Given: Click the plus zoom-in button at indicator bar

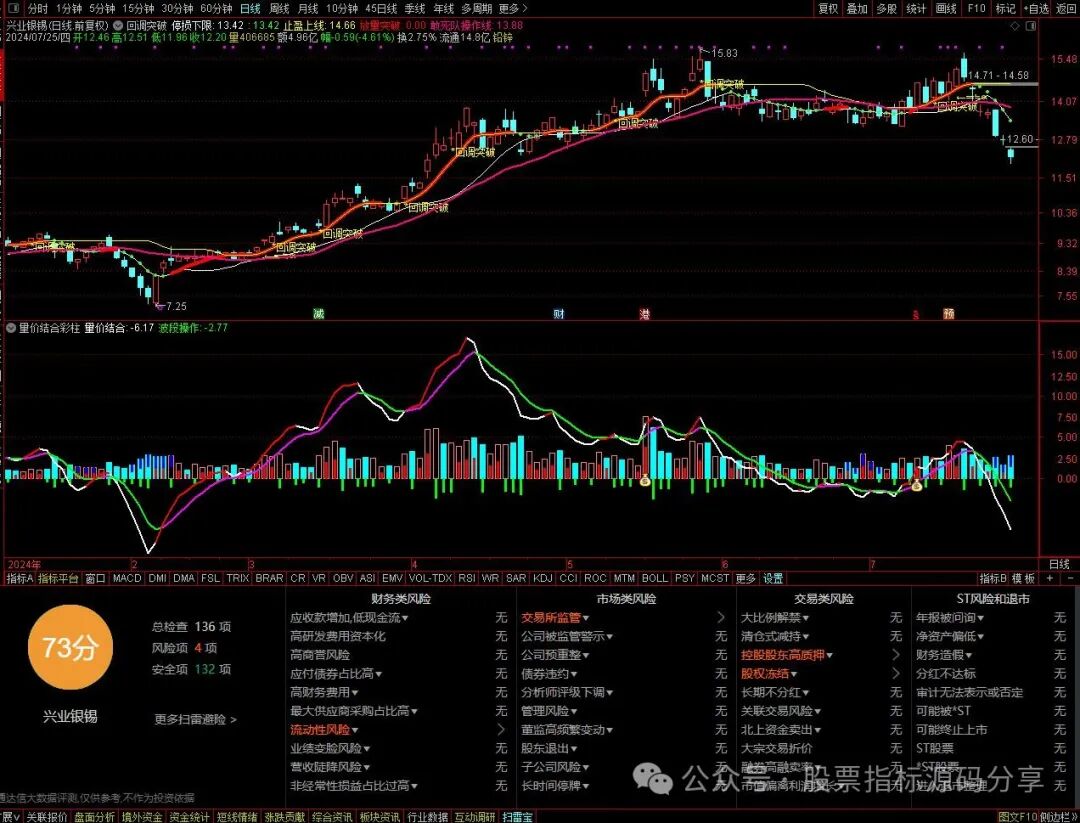Looking at the screenshot, I should (x=1050, y=579).
